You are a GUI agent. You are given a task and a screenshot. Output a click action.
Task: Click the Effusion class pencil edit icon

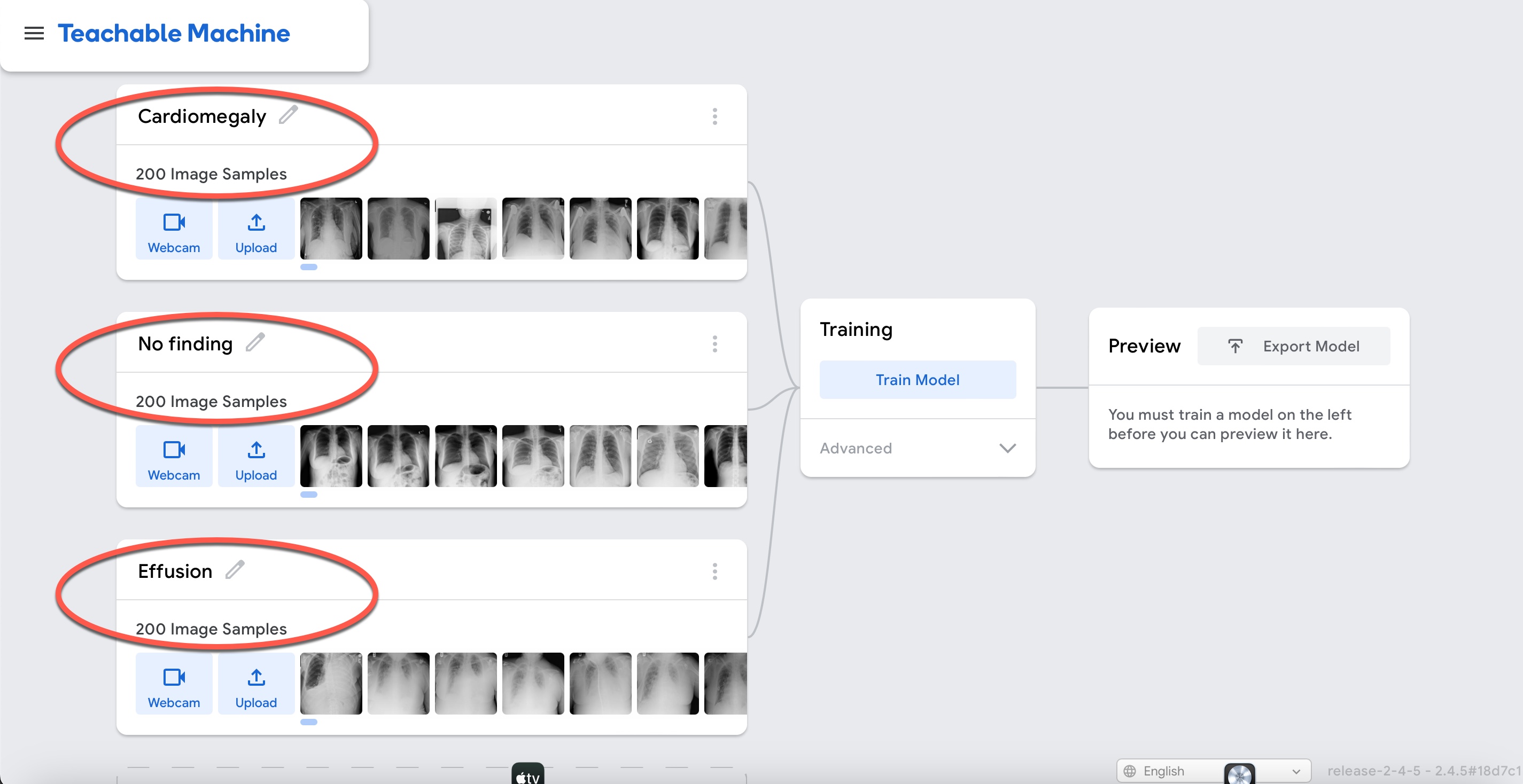pos(235,570)
